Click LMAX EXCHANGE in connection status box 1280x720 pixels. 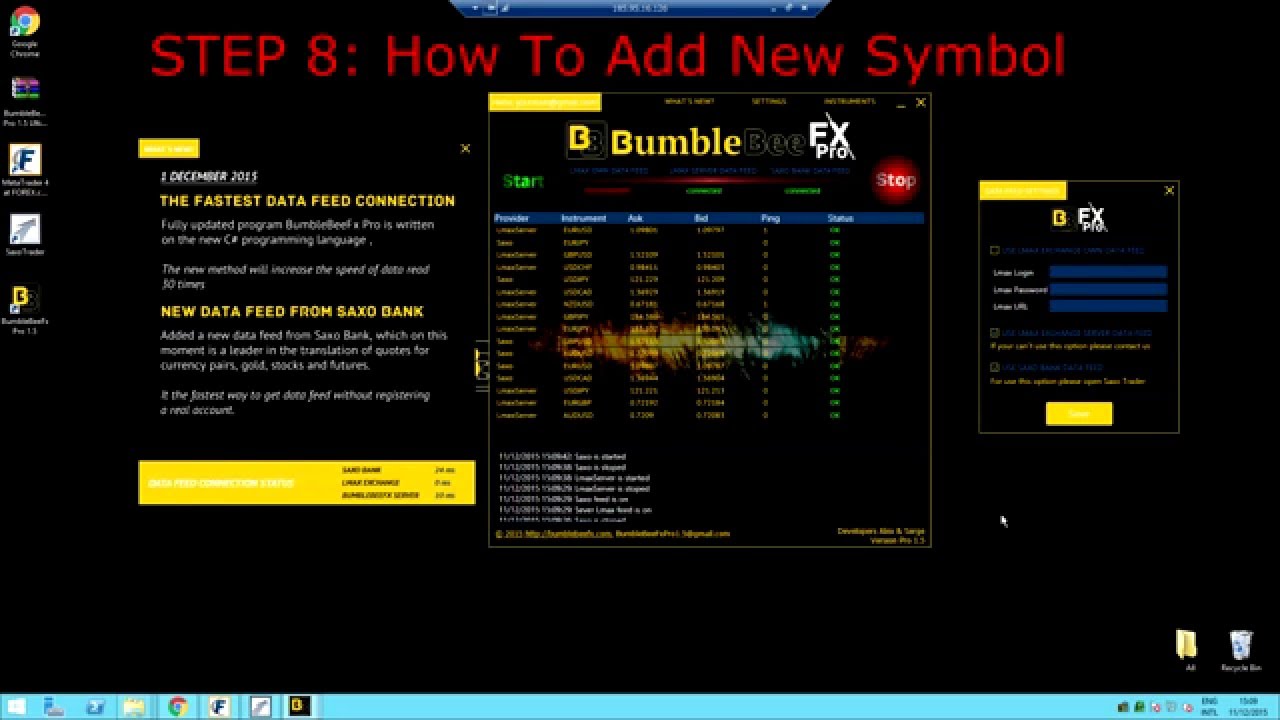(x=370, y=483)
